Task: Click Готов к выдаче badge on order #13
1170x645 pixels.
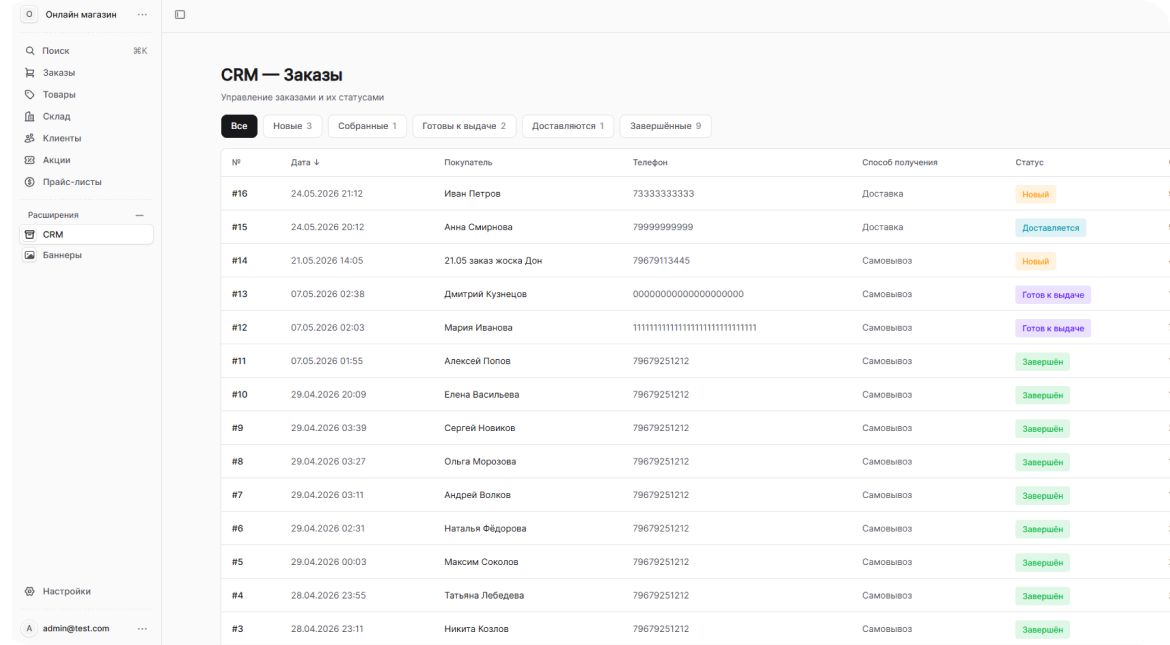Action: pos(1053,295)
